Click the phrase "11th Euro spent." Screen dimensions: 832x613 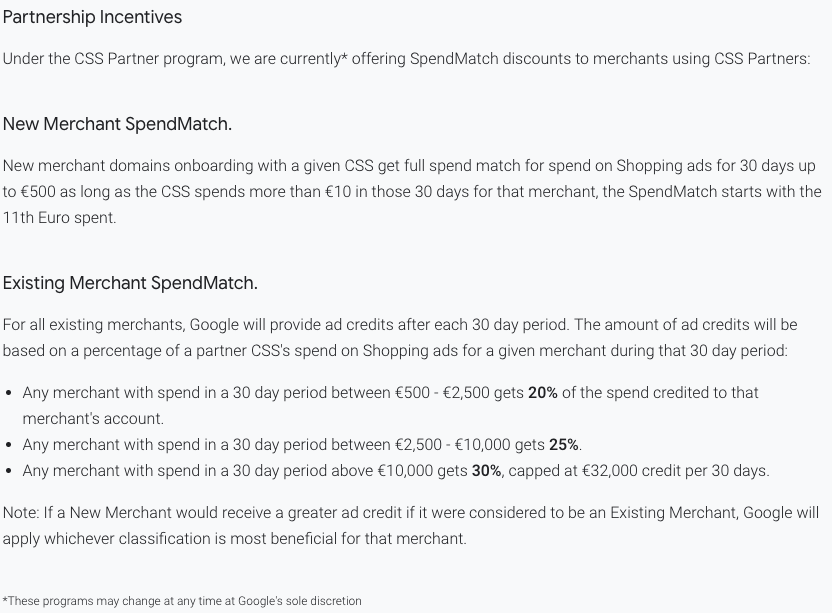pos(60,217)
